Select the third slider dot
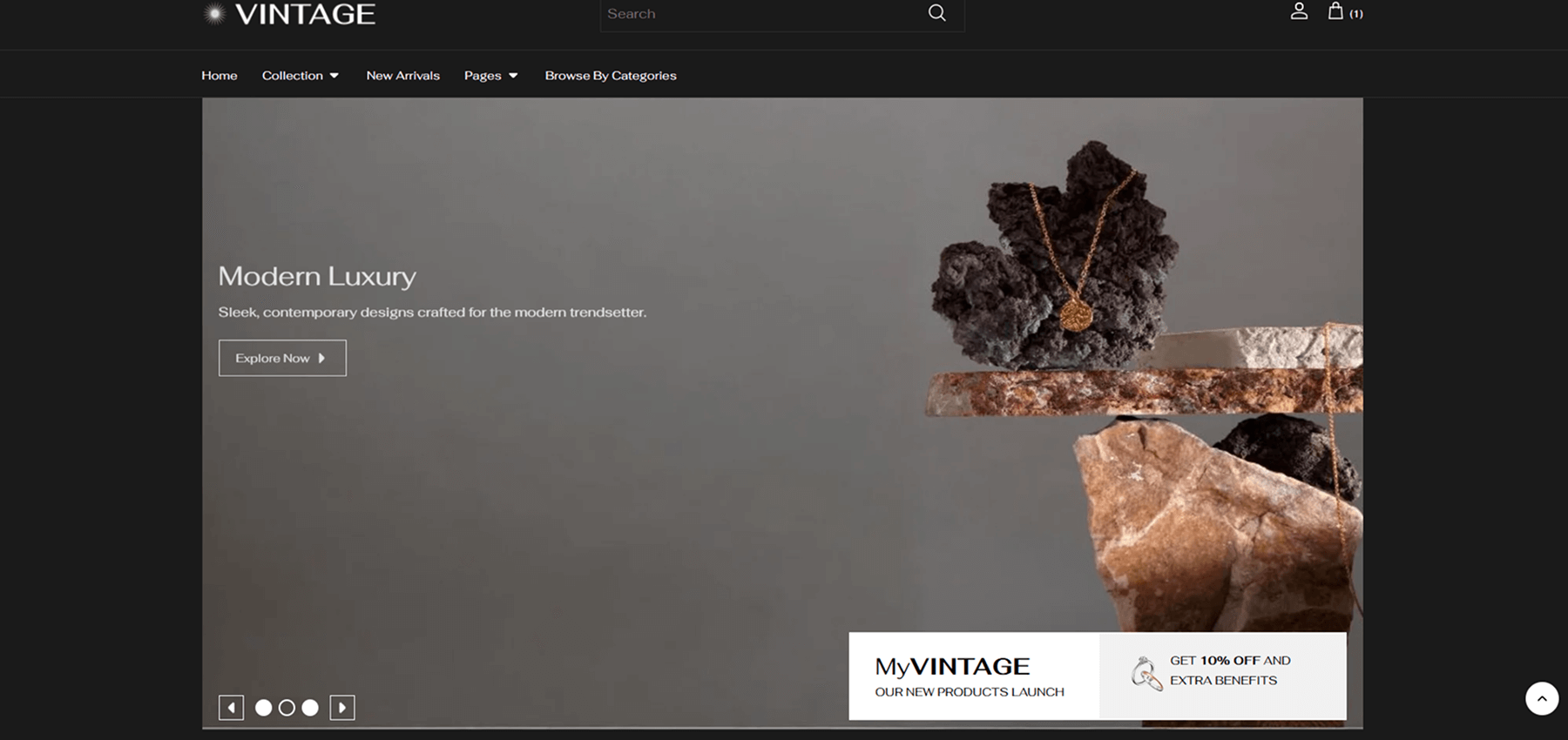The width and height of the screenshot is (1568, 740). [x=310, y=708]
